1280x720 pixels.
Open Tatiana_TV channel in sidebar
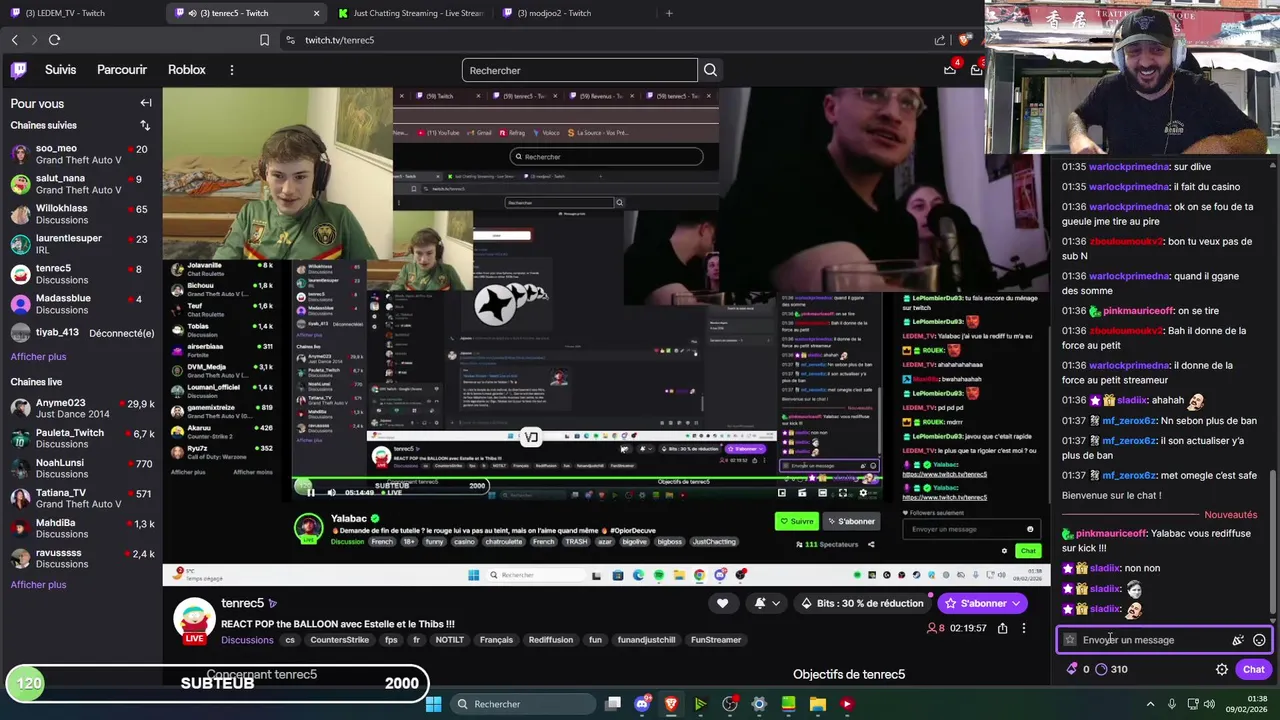click(x=80, y=498)
